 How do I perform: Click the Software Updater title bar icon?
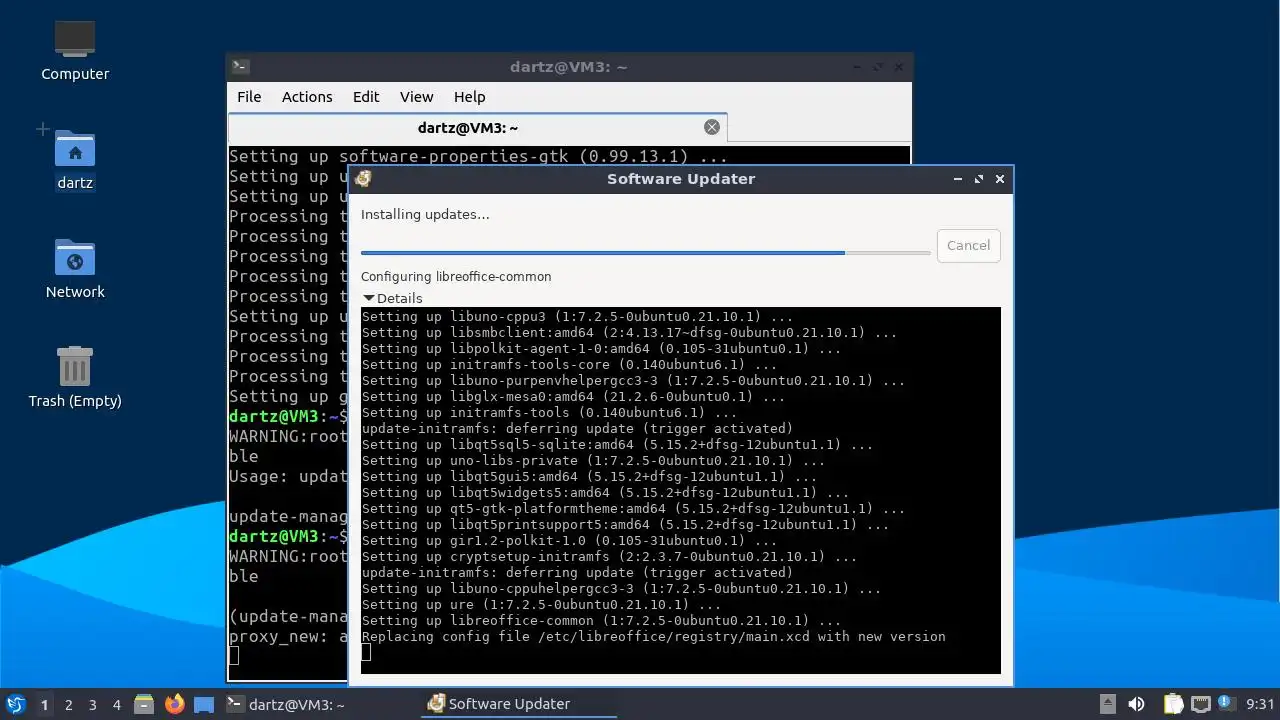point(364,179)
